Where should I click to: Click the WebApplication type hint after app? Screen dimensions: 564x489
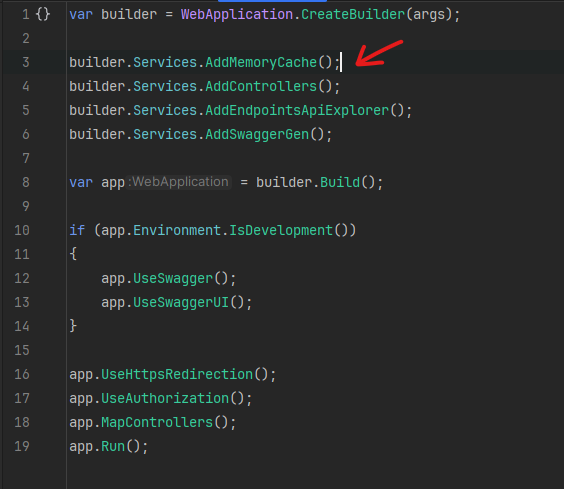click(180, 182)
